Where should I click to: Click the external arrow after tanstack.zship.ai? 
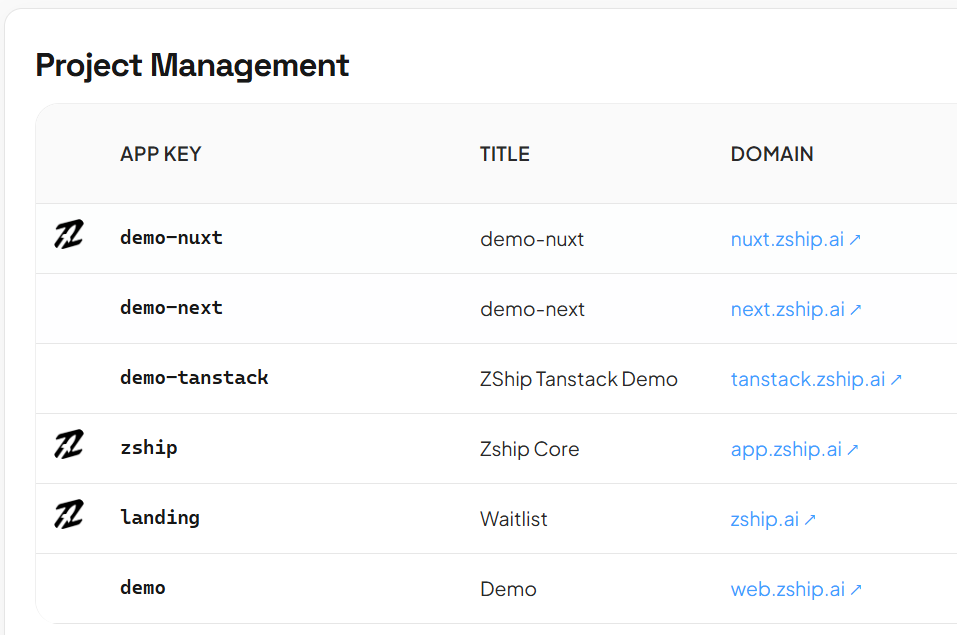point(897,378)
